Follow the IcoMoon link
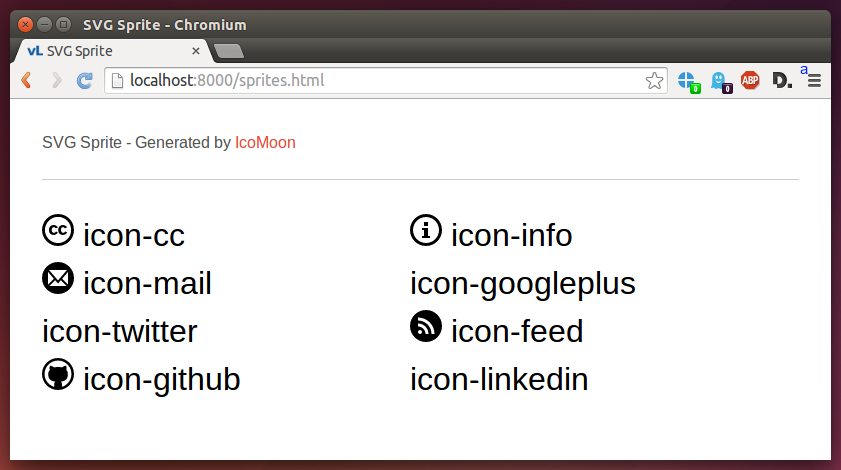Screen dimensions: 841x470 click(x=265, y=143)
